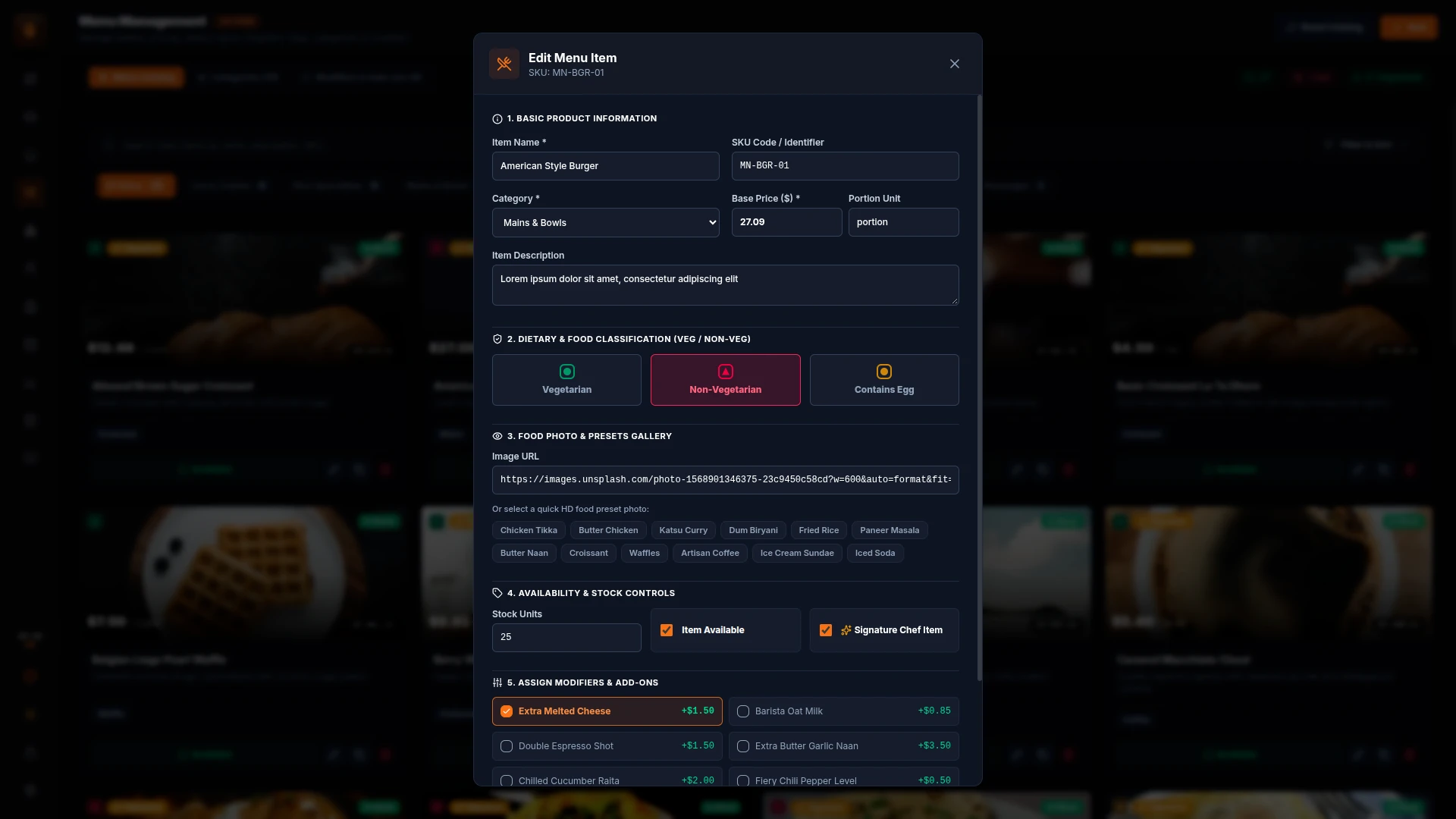
Task: Click the Item Description text area
Action: coord(726,285)
